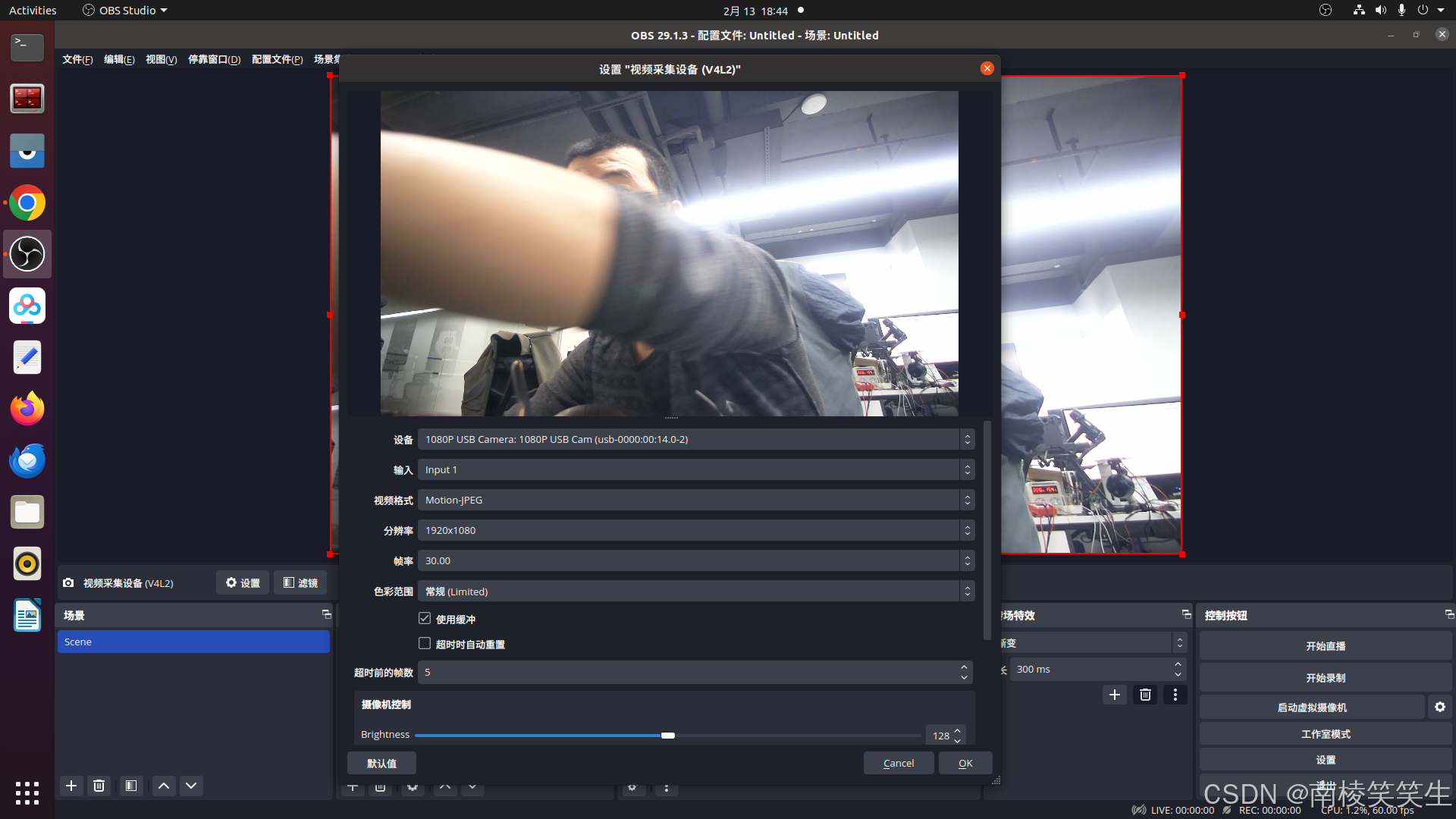The width and height of the screenshot is (1456, 819).
Task: Move the scene down with the arrow icon
Action: click(191, 786)
